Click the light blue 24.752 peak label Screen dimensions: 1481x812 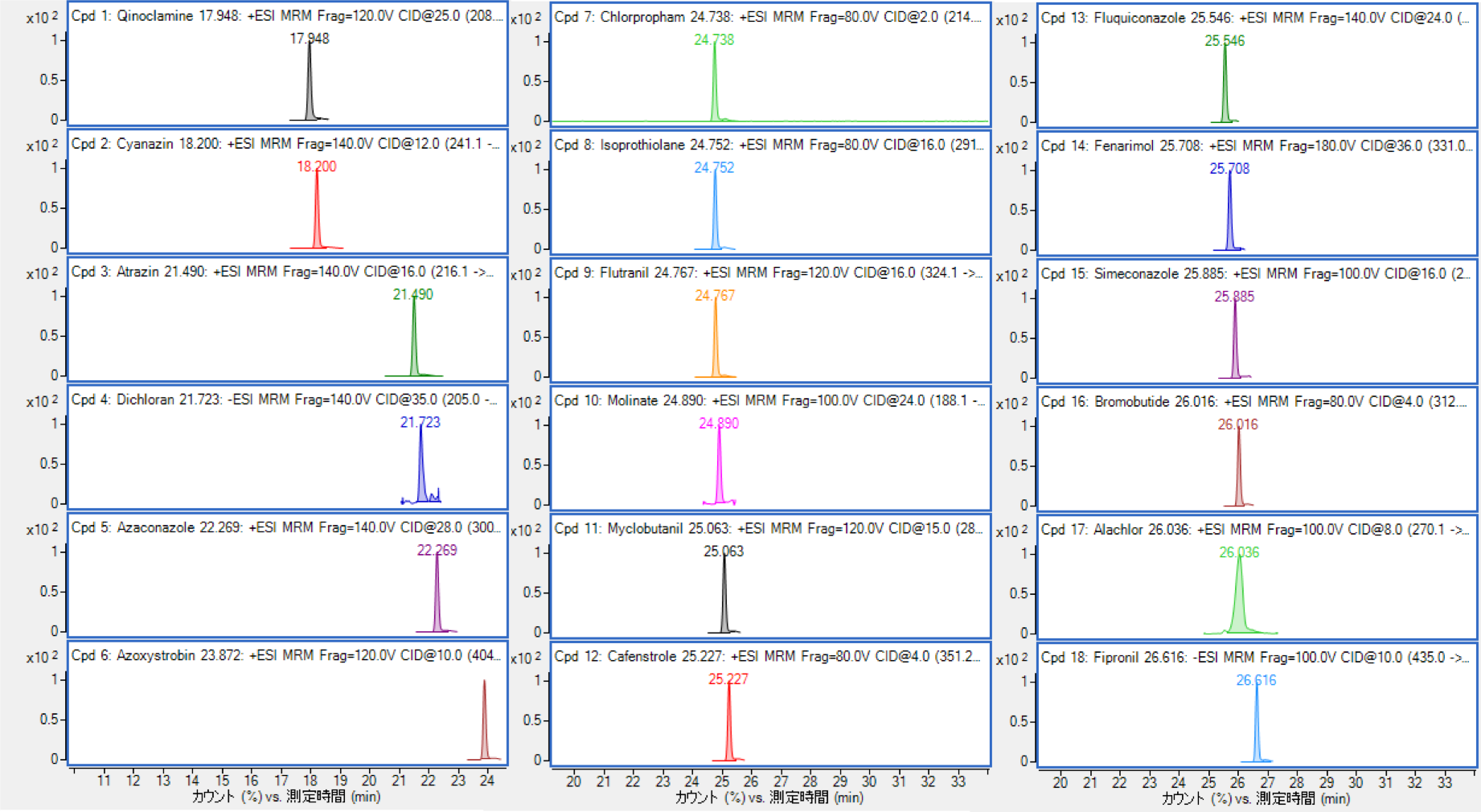tap(714, 166)
